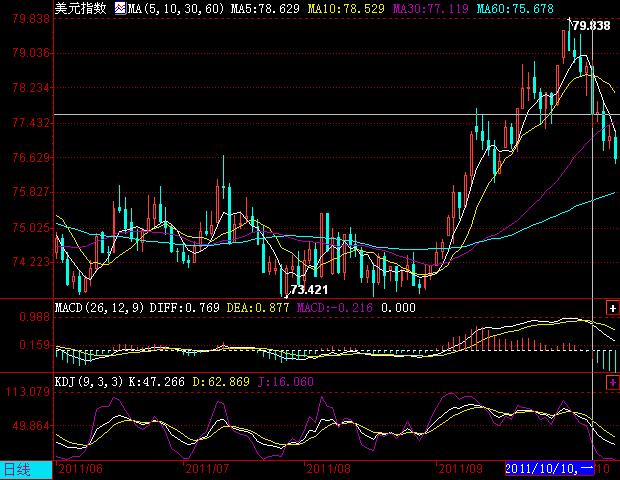The width and height of the screenshot is (620, 480).
Task: Click the 0.000 value in MACD header
Action: [398, 308]
